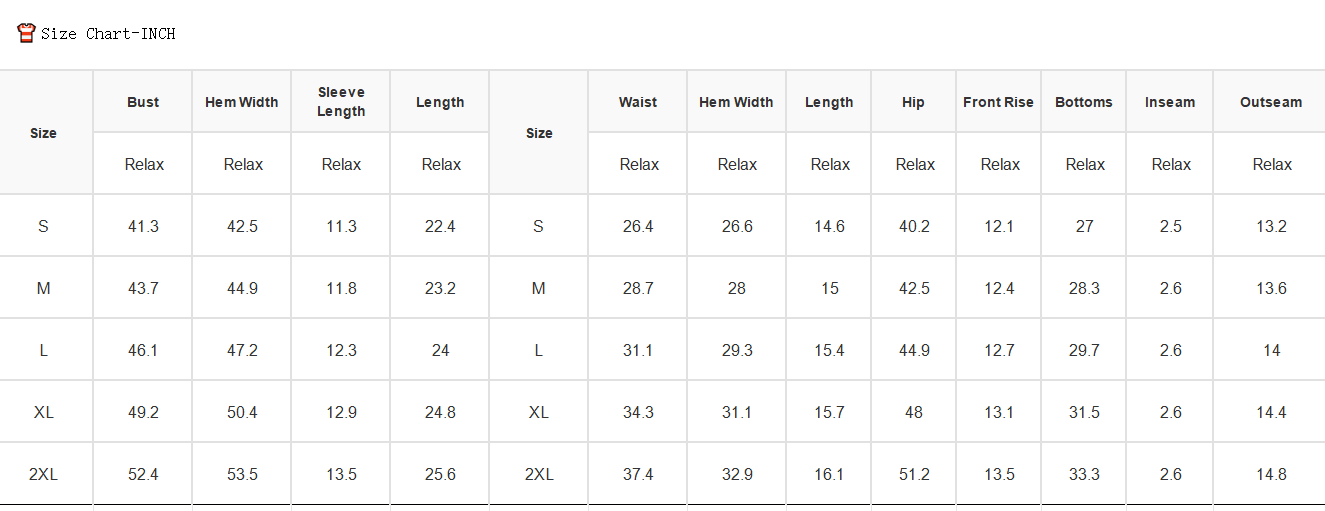
Task: Click the size M waist value 28.7
Action: pyautogui.click(x=638, y=288)
